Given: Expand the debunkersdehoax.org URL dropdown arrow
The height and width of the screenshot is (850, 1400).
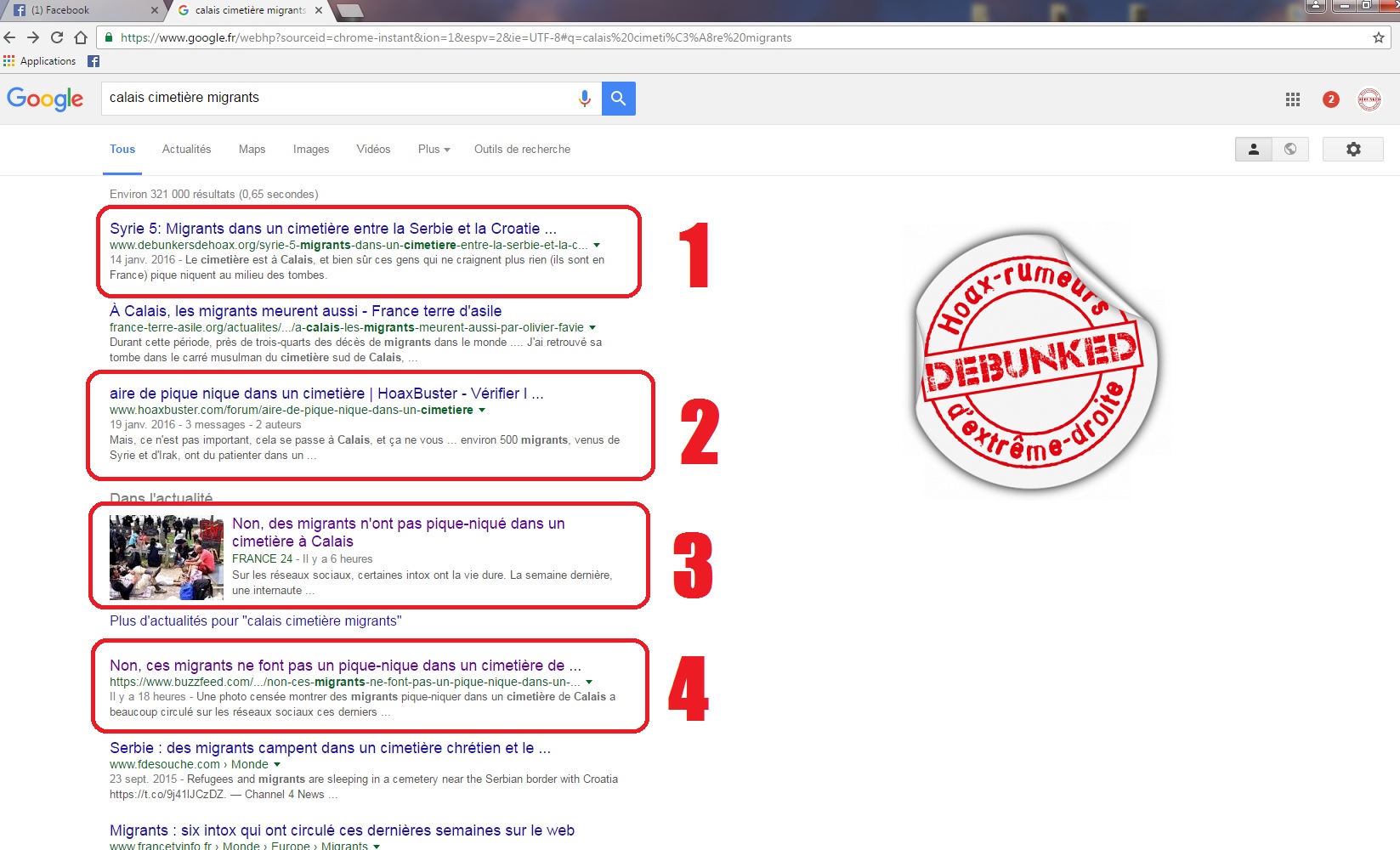Looking at the screenshot, I should pyautogui.click(x=597, y=245).
